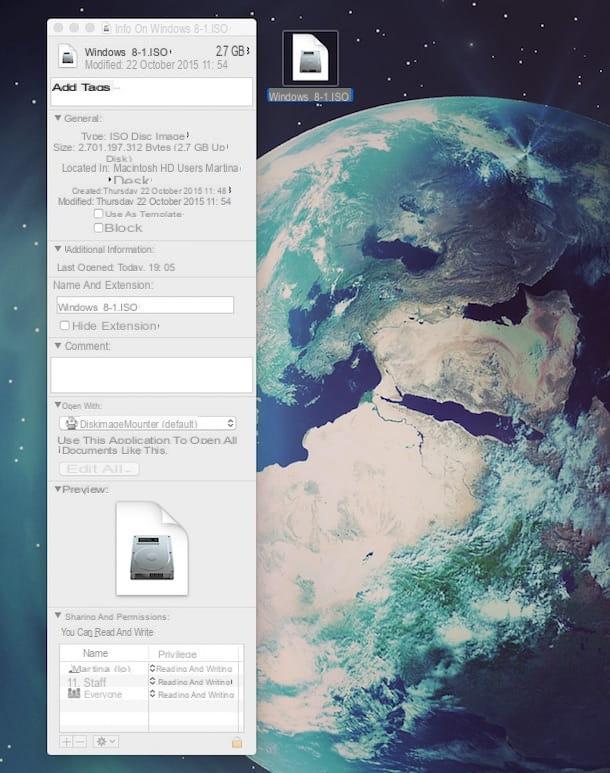
Task: Close the Info window
Action: [58, 28]
